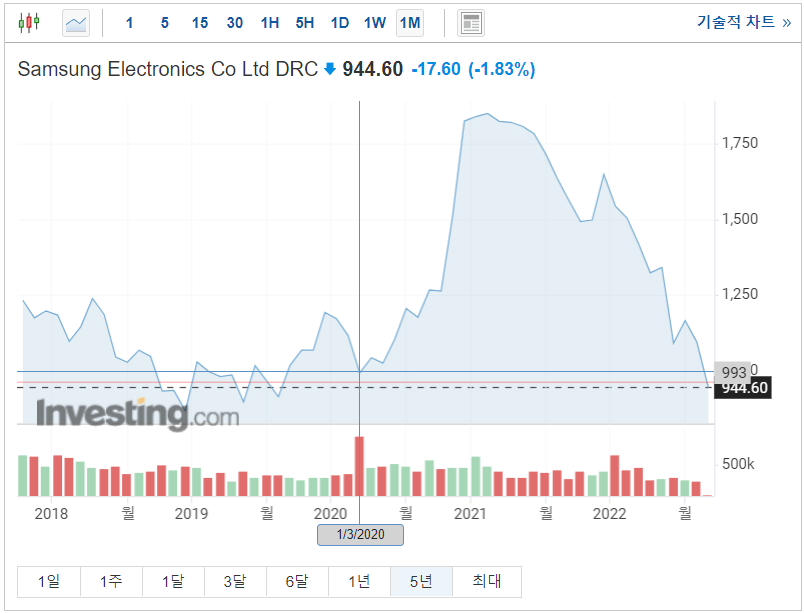Click the 500k volume axis label
This screenshot has width=804, height=613.
coord(738,464)
